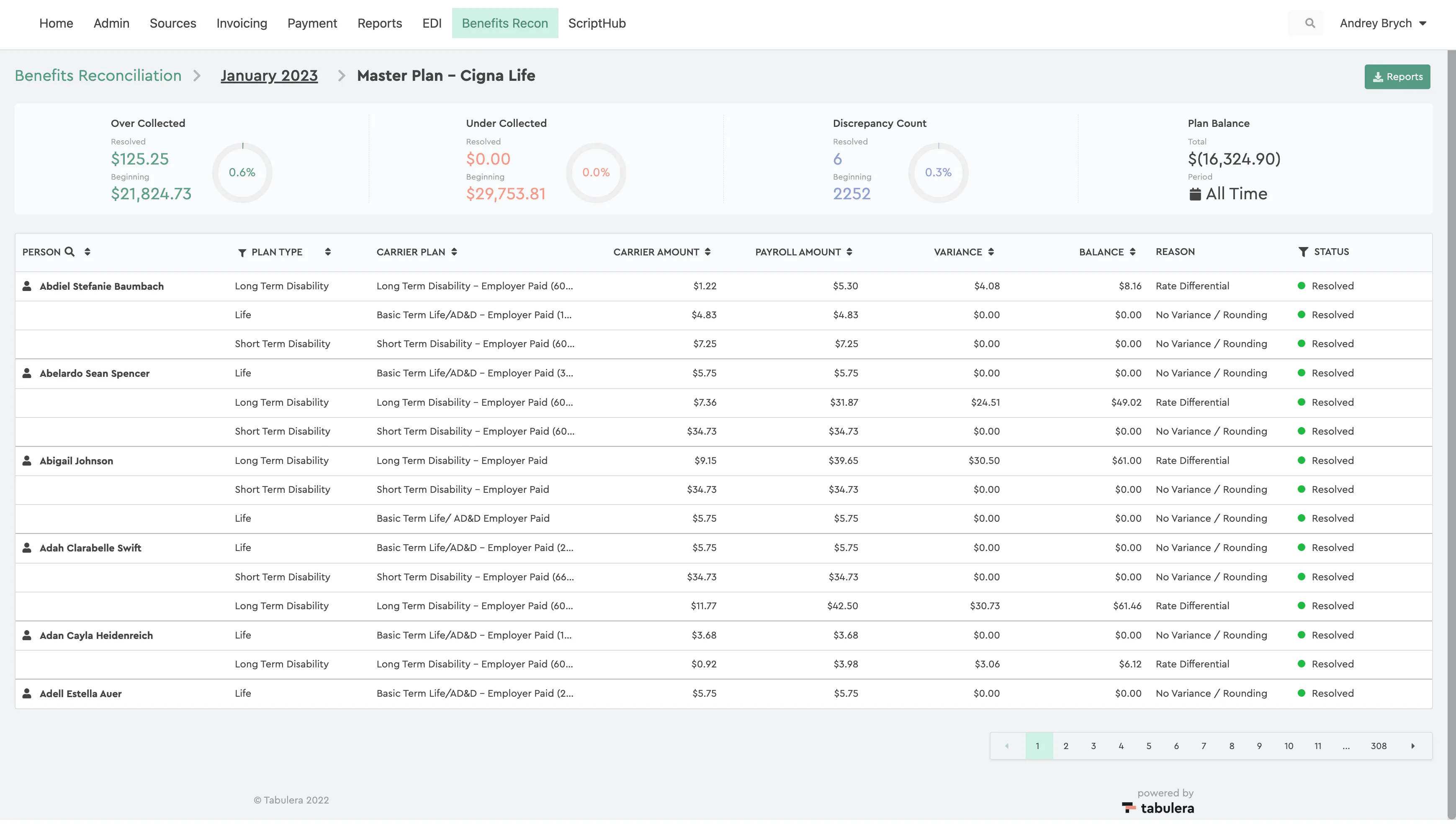
Task: Open Adan Cayla Heidenreich's record
Action: 96,636
